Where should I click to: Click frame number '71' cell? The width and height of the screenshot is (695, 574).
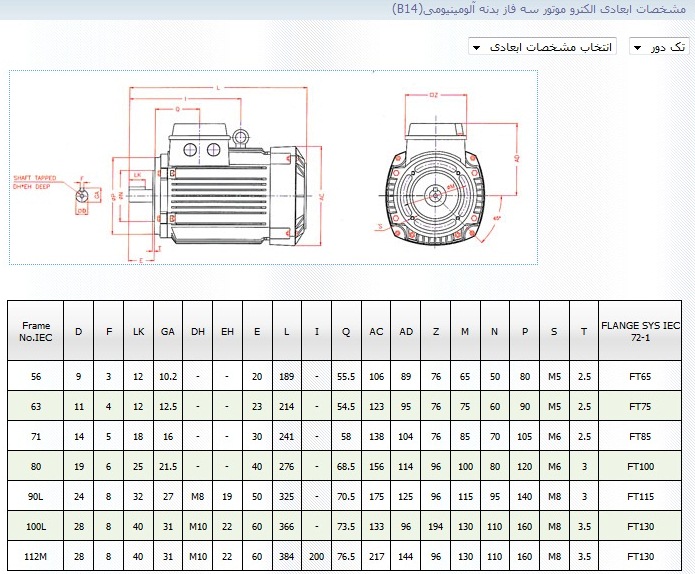click(x=36, y=437)
